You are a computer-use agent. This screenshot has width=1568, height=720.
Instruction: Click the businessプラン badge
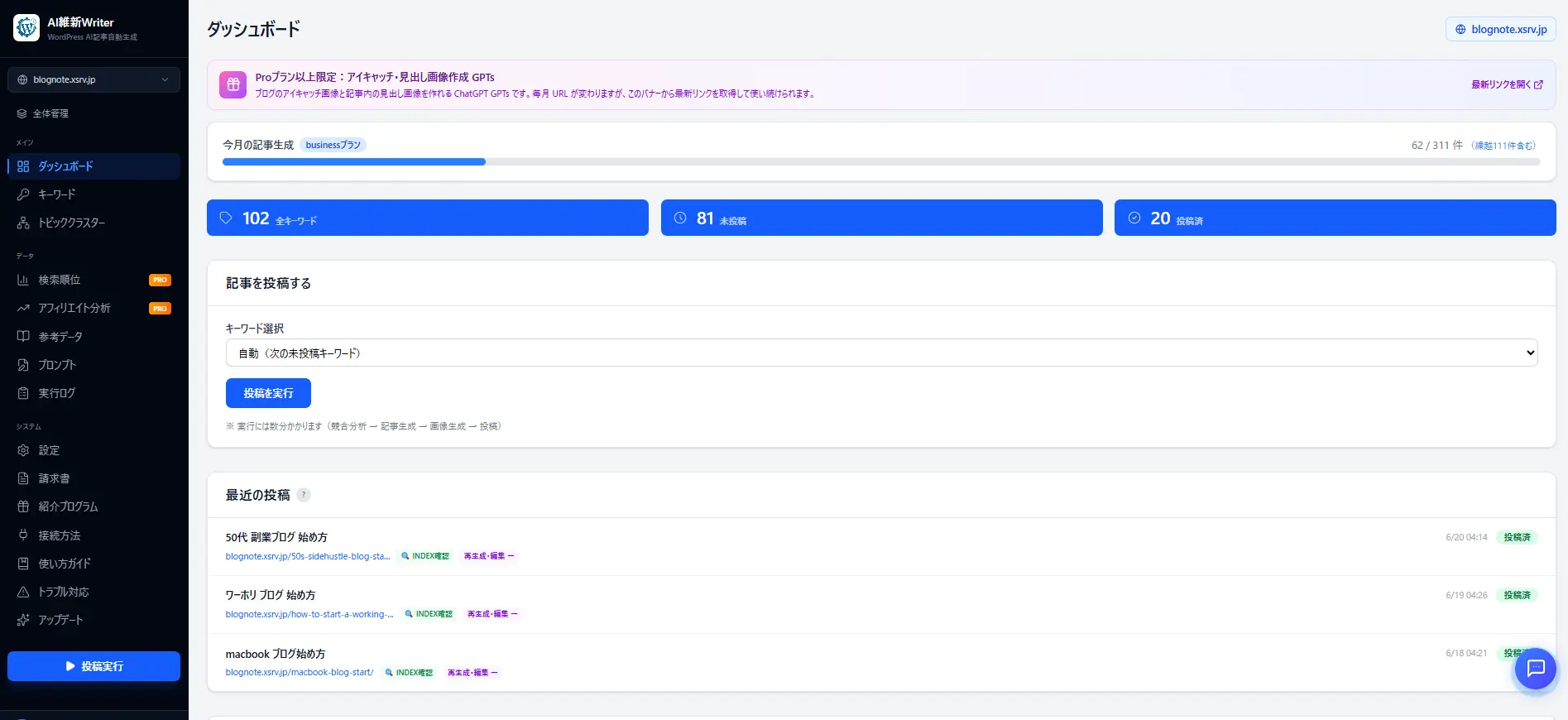click(333, 145)
